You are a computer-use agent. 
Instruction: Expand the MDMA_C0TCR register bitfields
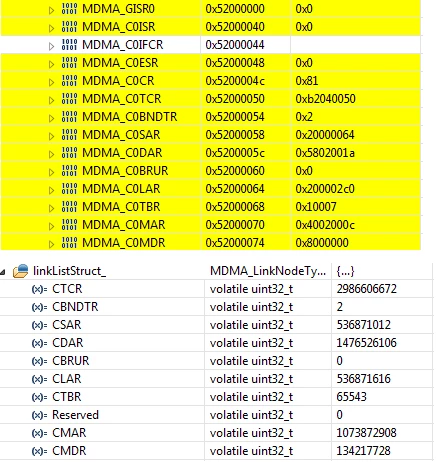tap(51, 100)
